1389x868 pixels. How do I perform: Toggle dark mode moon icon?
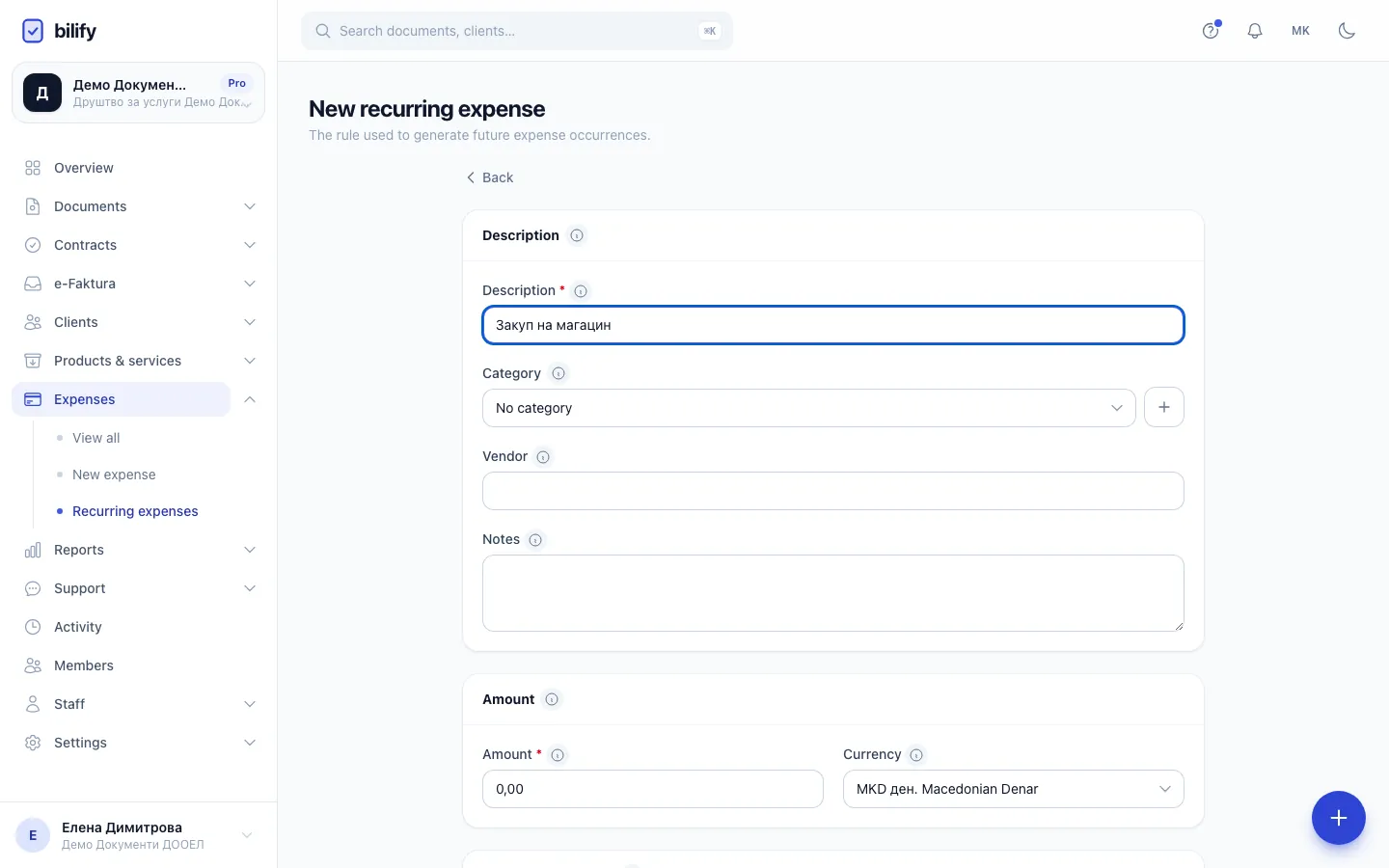pos(1347,31)
